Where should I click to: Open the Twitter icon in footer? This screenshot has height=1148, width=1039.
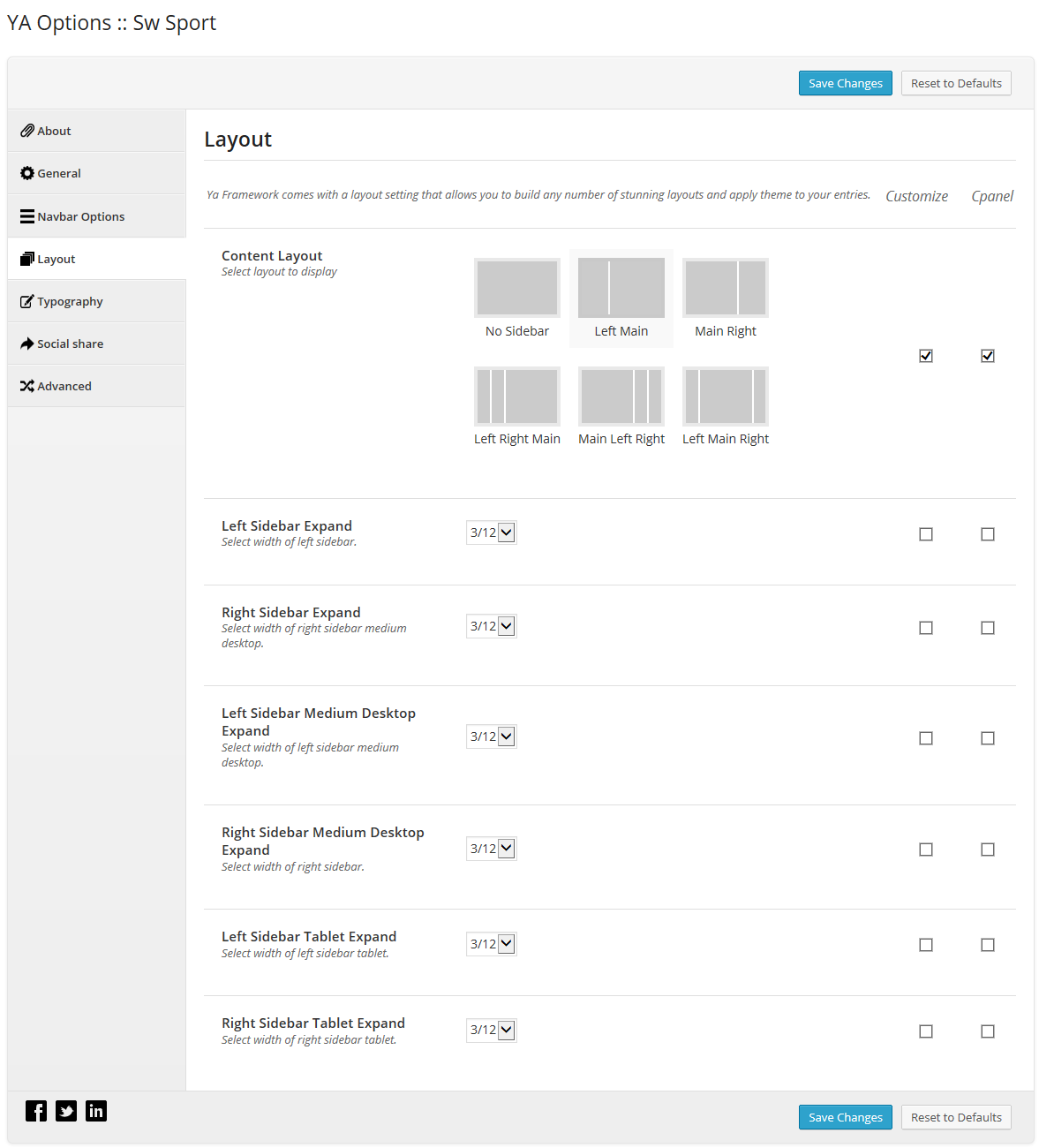(66, 1111)
